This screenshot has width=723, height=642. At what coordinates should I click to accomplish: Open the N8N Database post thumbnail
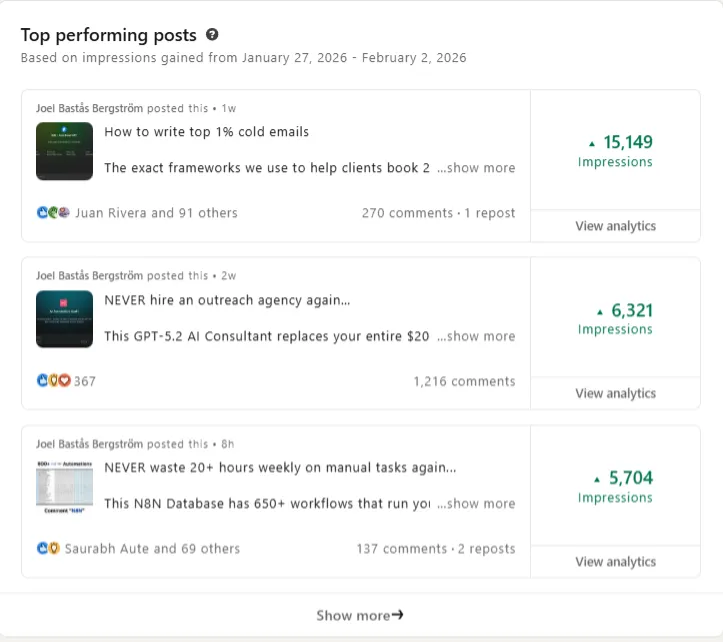(x=64, y=487)
